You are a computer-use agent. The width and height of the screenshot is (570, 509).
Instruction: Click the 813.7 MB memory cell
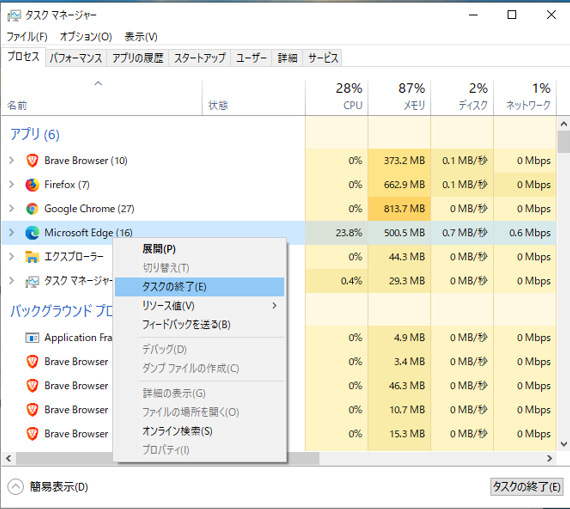click(400, 209)
